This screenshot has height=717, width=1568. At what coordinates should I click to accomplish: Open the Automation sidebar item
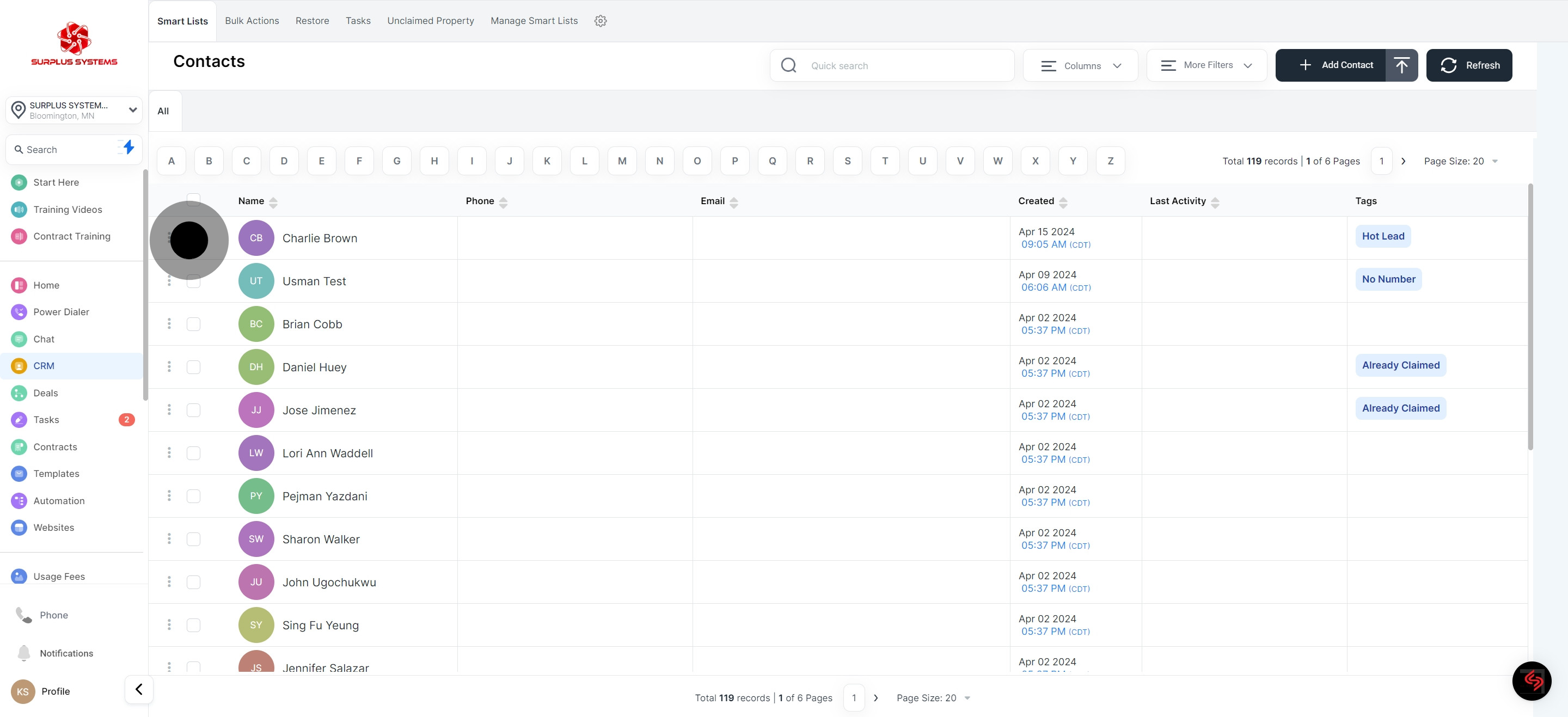coord(58,500)
